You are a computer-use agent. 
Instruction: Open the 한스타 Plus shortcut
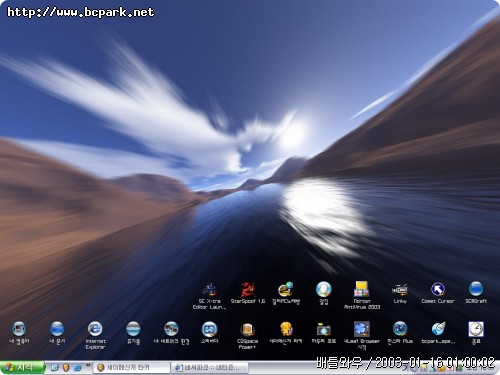400,333
